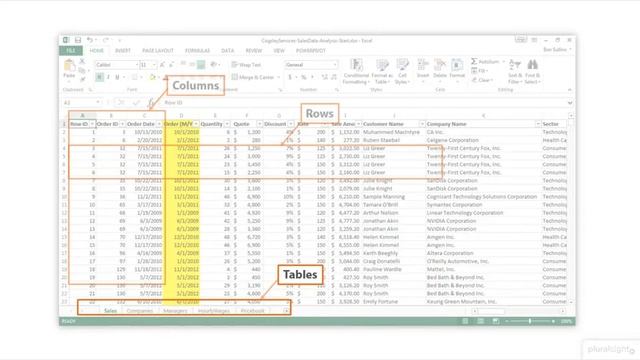Screen dimensions: 640x360
Task: Click the Copy icon in Clipboard group
Action: pos(82,70)
